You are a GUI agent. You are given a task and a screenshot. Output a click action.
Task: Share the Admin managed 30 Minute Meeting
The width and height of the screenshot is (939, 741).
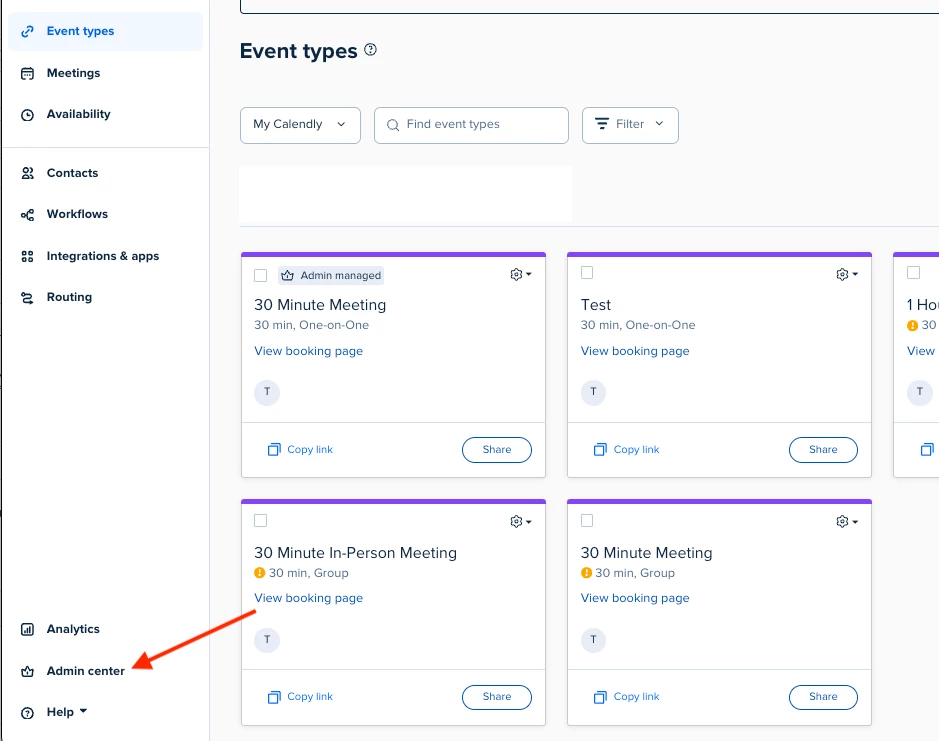(x=496, y=450)
